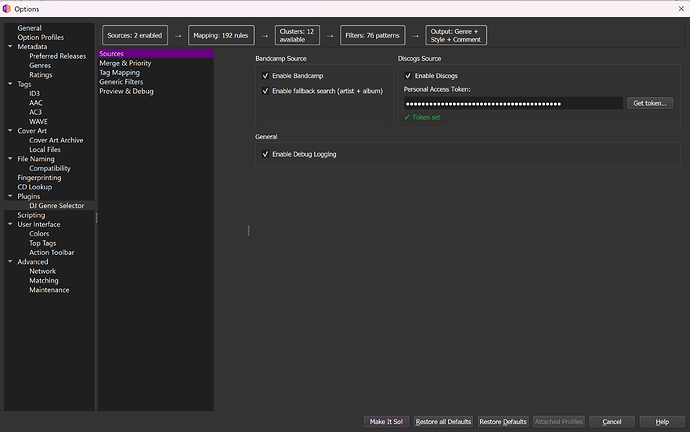This screenshot has width=690, height=432.
Task: Click the Get token... button
Action: pos(650,103)
